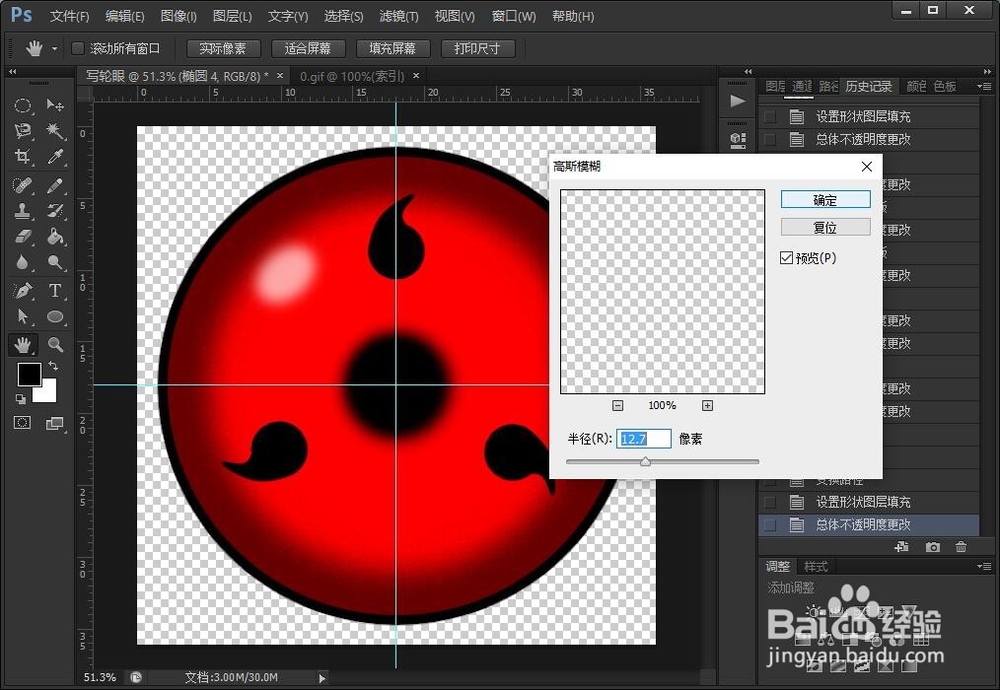Select the Dodge tool
1000x690 pixels.
coord(55,262)
